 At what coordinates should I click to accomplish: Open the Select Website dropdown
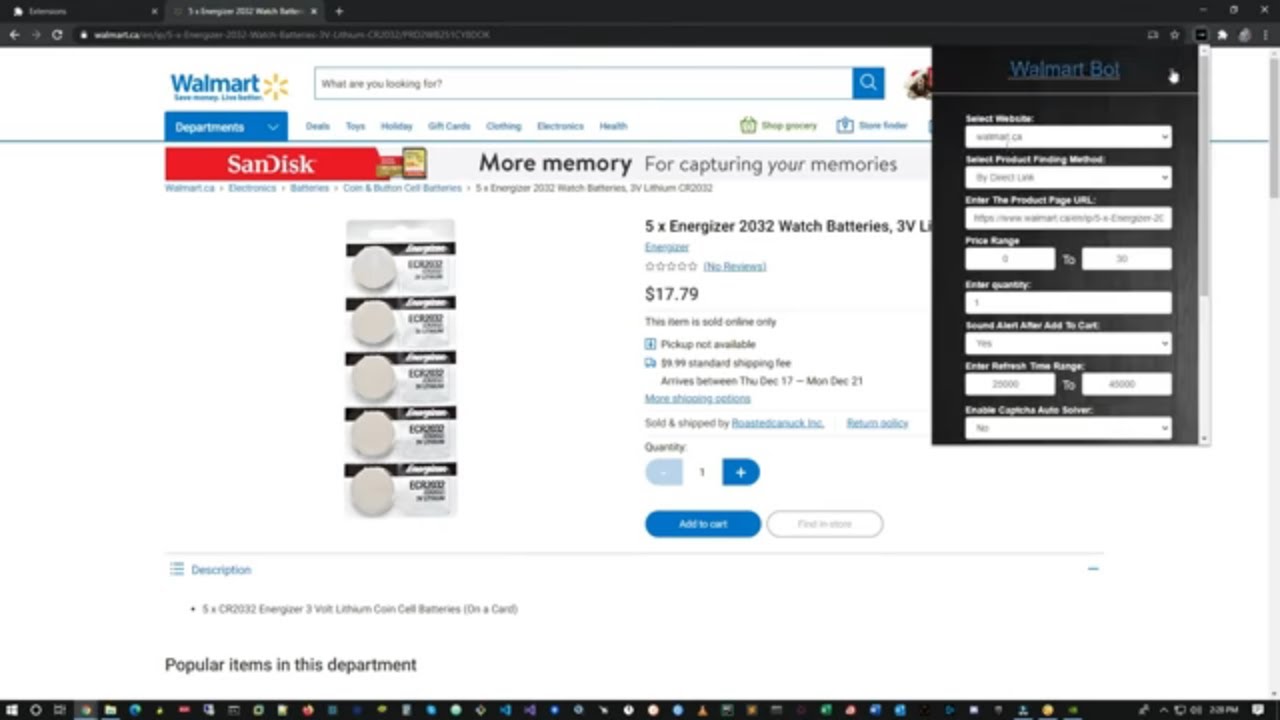pos(1068,137)
